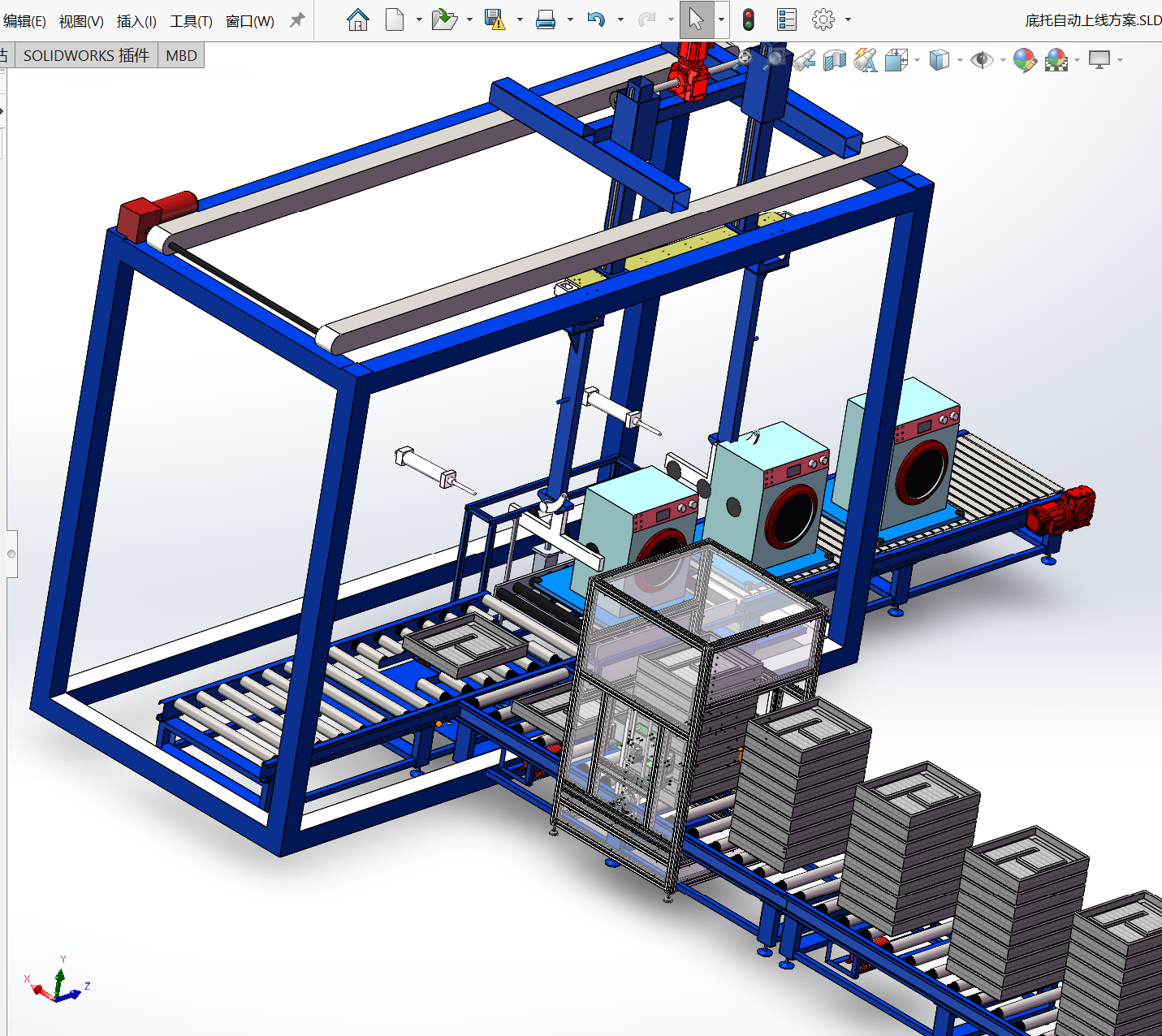Screen dimensions: 1162x1036
Task: Toggle the Hide/Show Items eye icon
Action: click(x=982, y=60)
